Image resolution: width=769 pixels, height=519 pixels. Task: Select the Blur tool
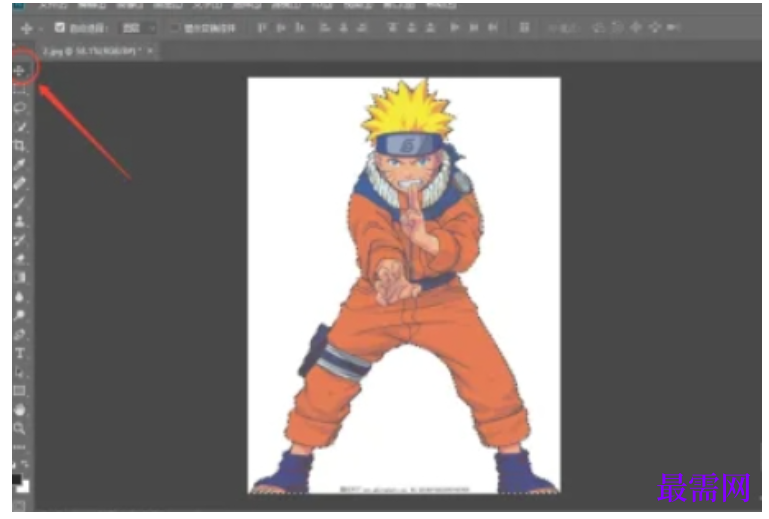[x=19, y=296]
